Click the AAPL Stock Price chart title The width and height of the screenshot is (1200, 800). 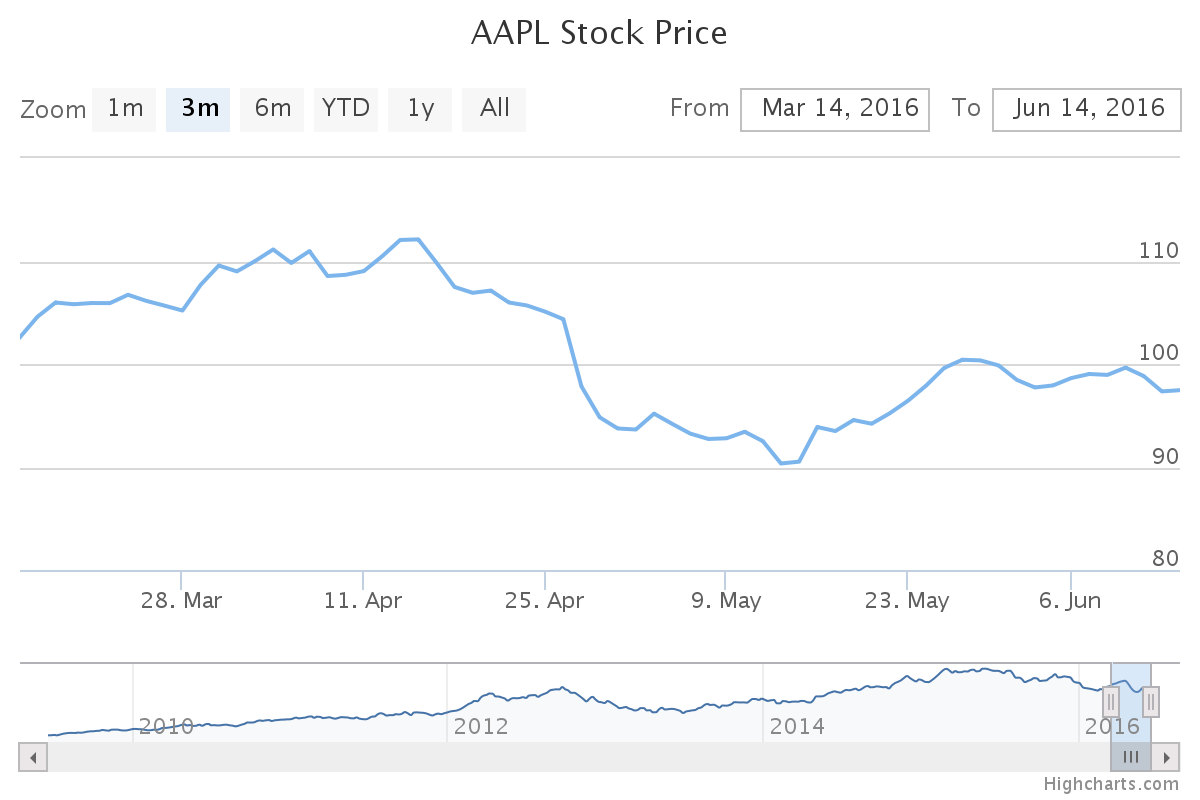click(x=599, y=33)
